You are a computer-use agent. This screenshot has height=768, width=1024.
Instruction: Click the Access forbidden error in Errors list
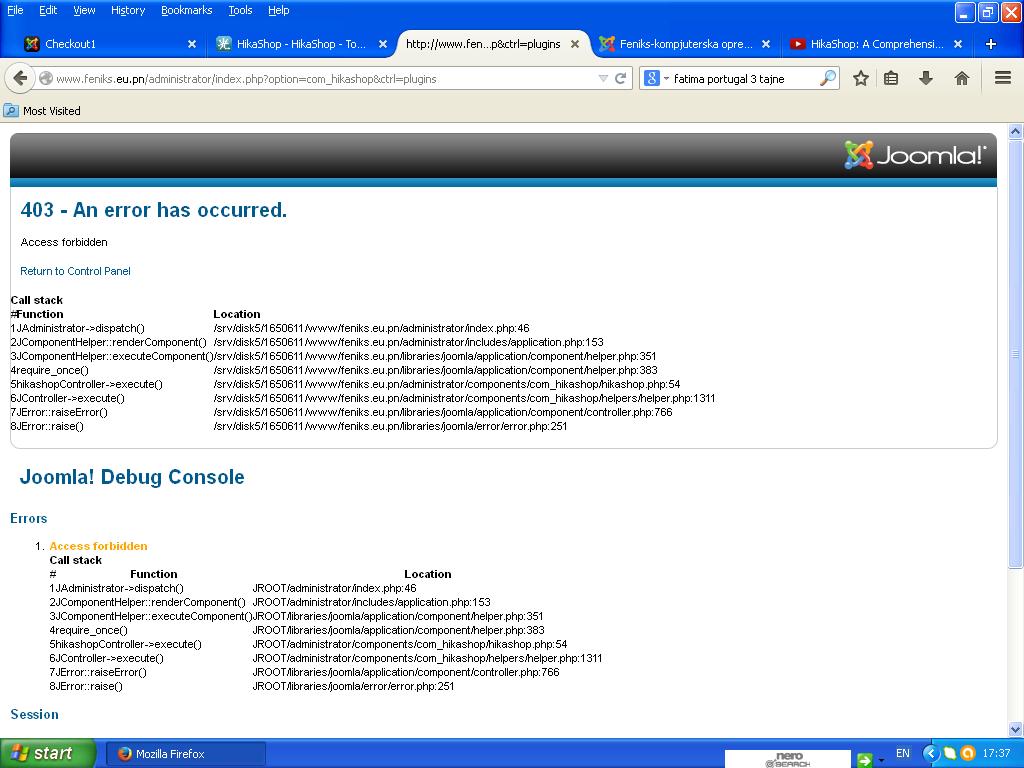(x=98, y=546)
